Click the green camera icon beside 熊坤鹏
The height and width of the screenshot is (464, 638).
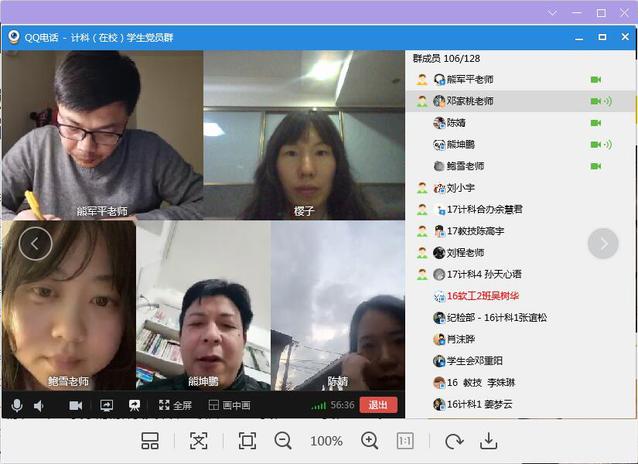596,145
